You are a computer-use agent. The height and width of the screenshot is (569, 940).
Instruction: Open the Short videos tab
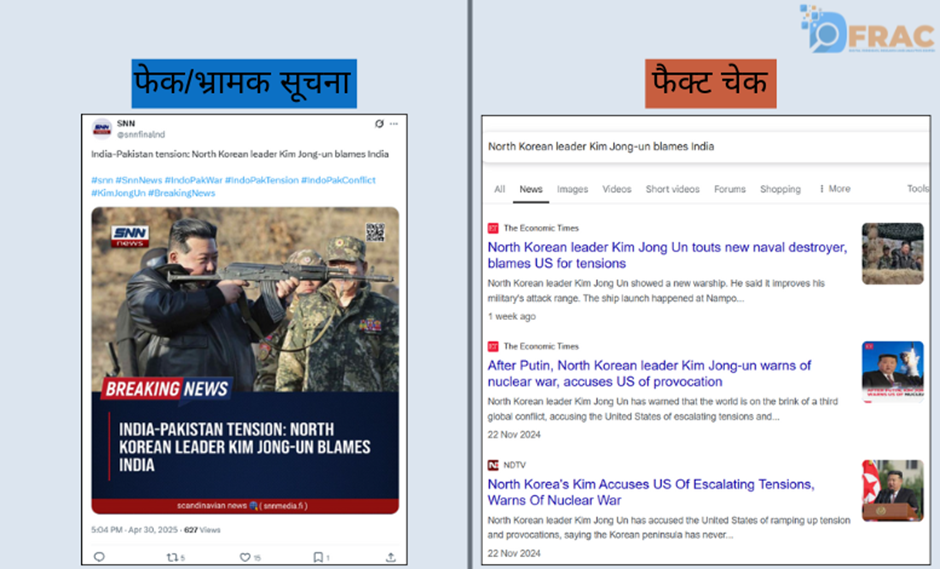tap(672, 189)
